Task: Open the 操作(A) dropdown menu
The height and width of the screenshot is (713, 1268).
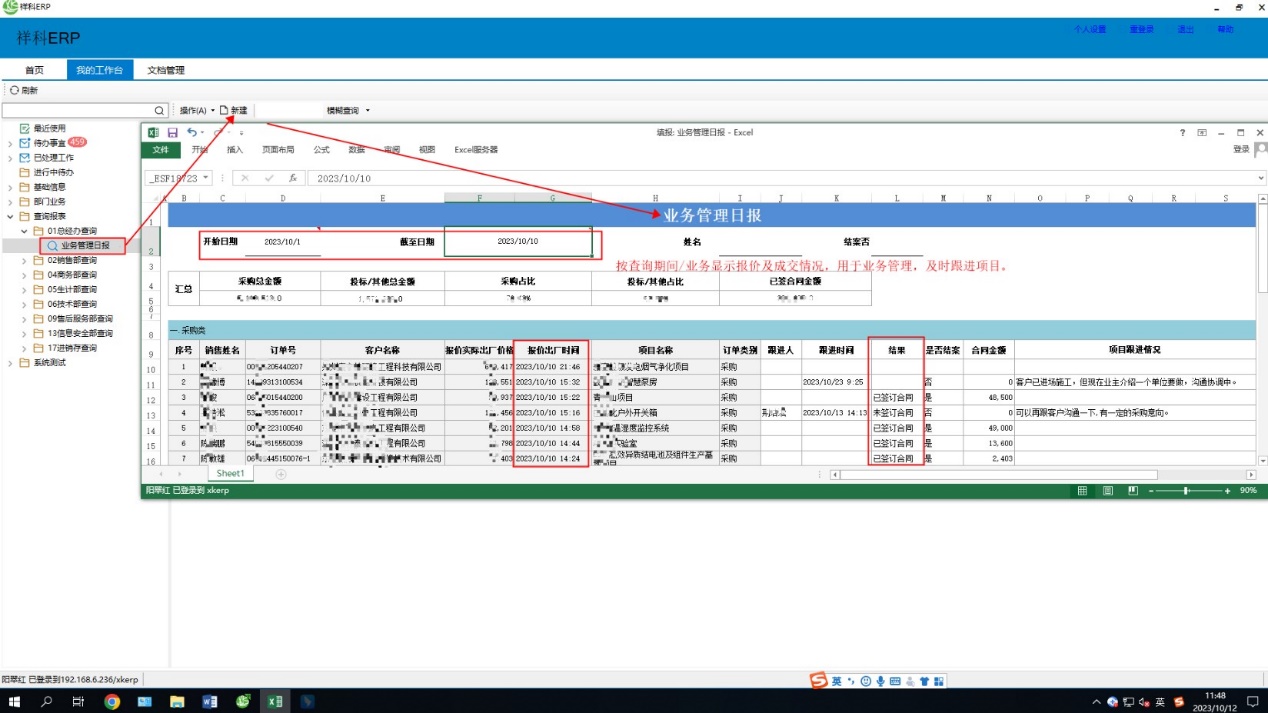Action: point(197,111)
